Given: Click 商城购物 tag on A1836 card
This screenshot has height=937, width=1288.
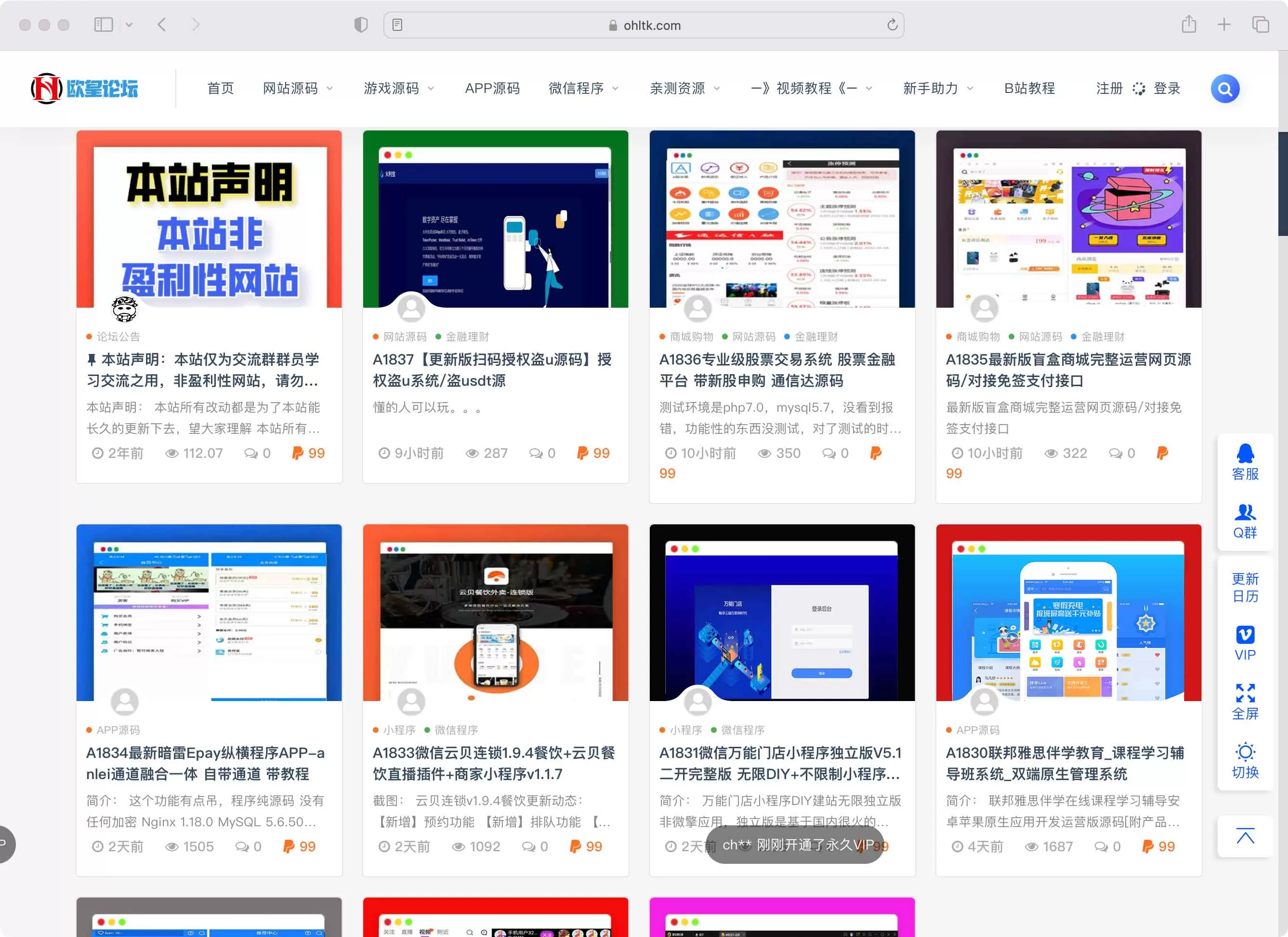Looking at the screenshot, I should pos(691,337).
